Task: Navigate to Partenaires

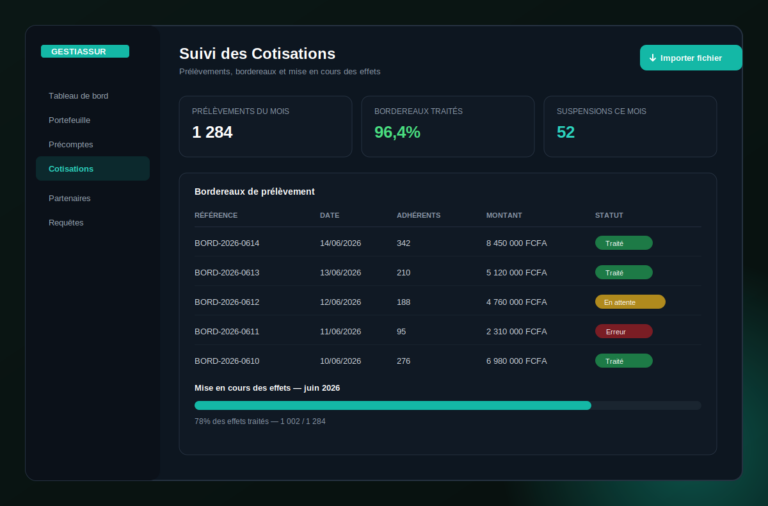Action: (x=69, y=198)
